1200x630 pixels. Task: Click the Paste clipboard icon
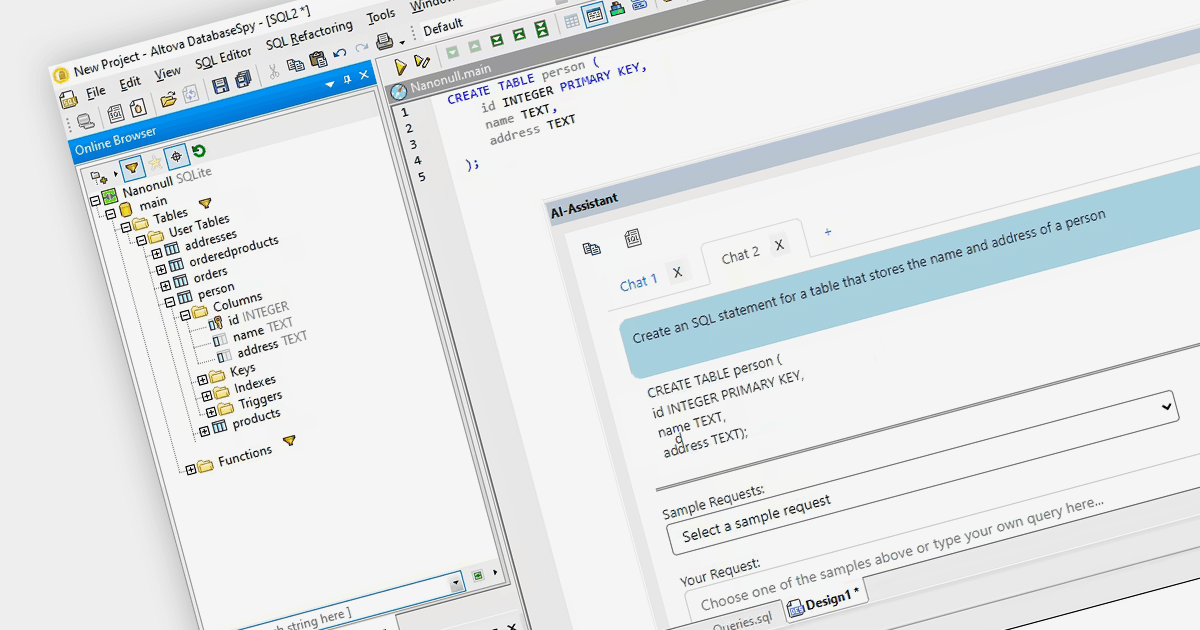(318, 60)
